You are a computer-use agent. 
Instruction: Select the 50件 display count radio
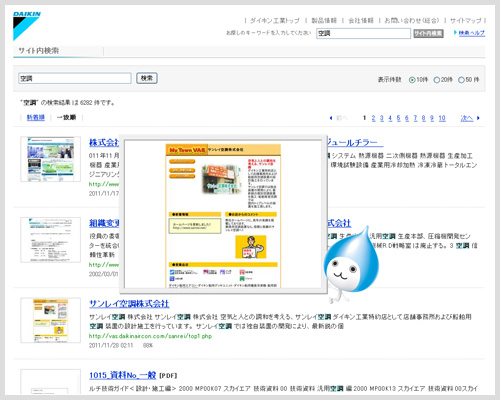[461, 80]
